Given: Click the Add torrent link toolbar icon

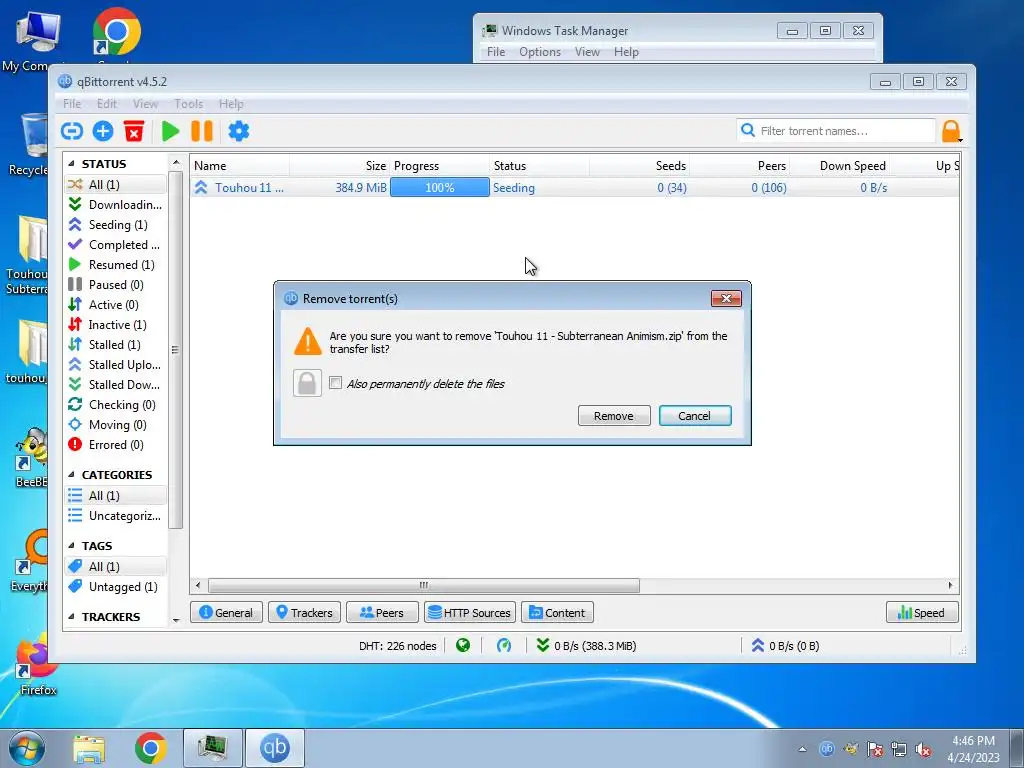Looking at the screenshot, I should (72, 131).
